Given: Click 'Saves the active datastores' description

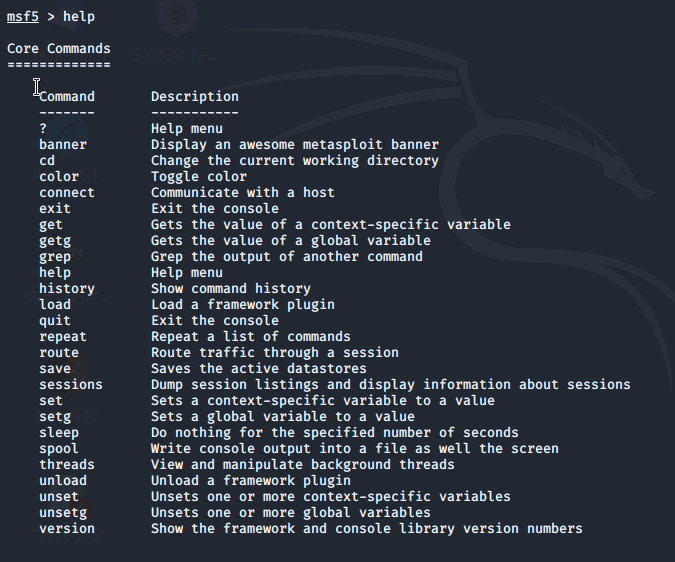Looking at the screenshot, I should point(259,369).
